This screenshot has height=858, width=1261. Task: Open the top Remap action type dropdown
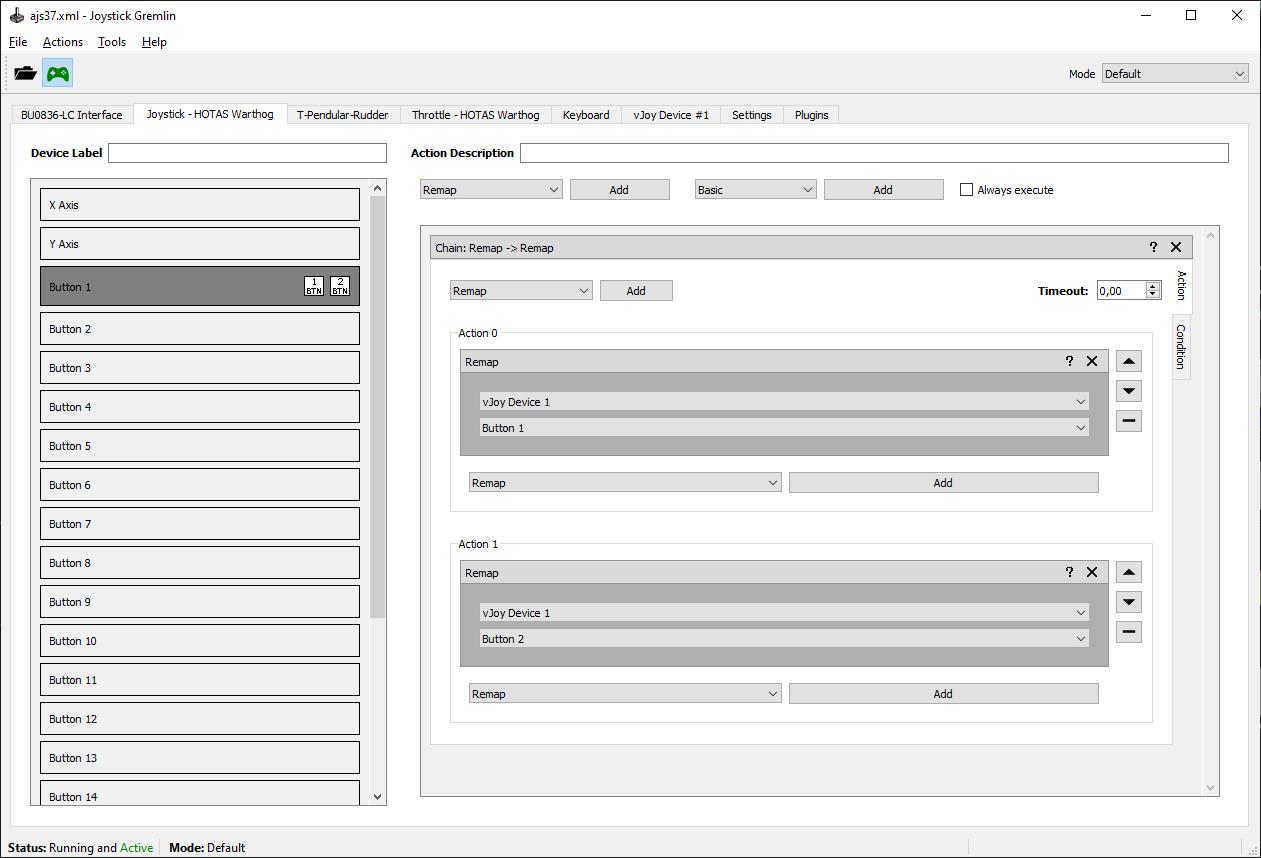491,190
